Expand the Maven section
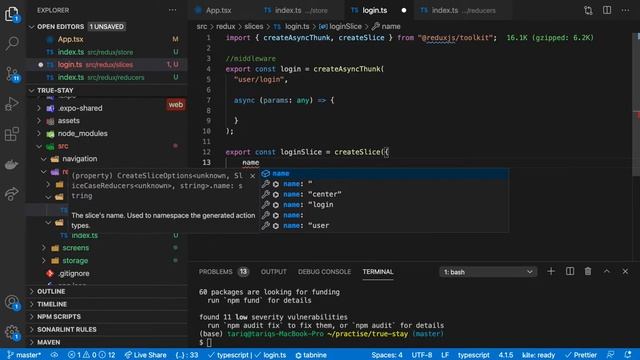The height and width of the screenshot is (360, 640). pyautogui.click(x=106, y=342)
